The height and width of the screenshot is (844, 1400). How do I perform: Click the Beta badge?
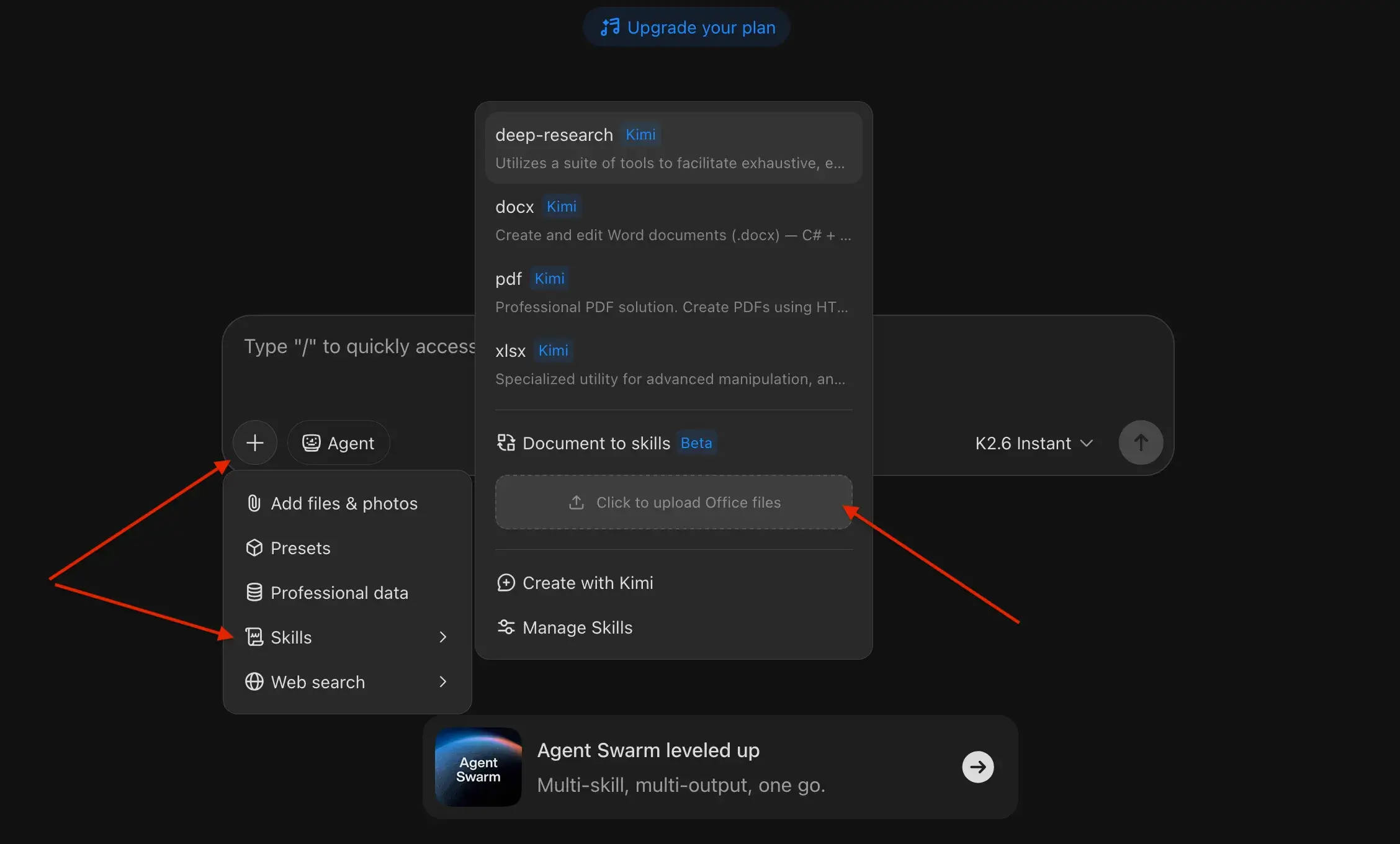tap(696, 442)
